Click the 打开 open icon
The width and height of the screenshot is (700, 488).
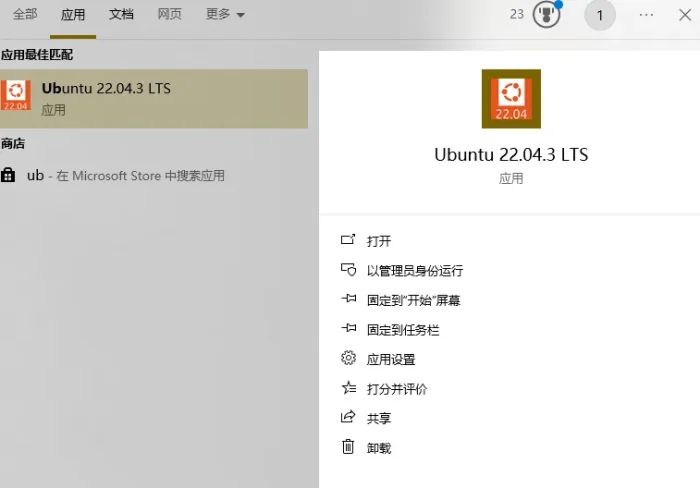coord(348,240)
